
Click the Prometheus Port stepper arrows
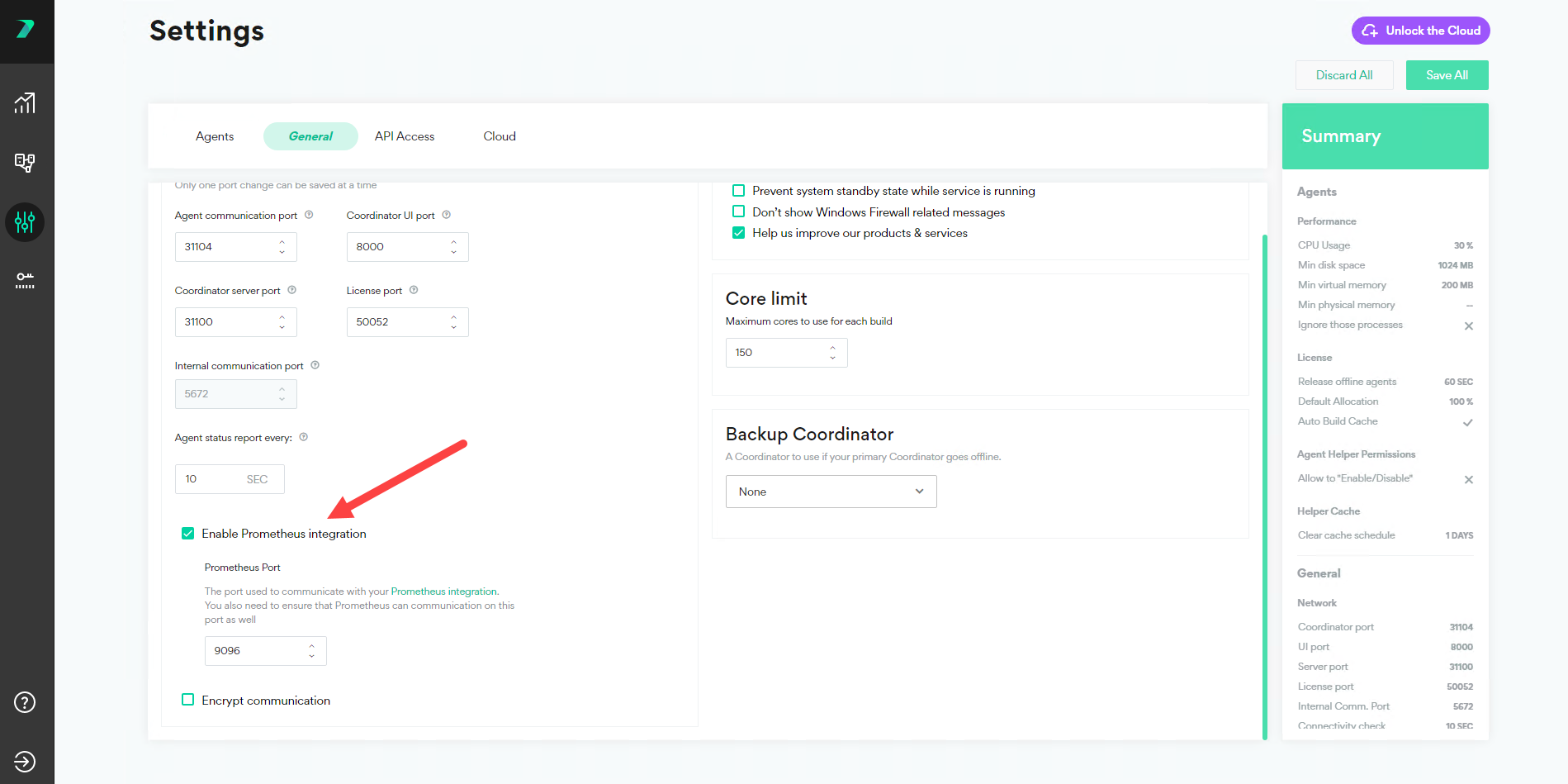311,651
